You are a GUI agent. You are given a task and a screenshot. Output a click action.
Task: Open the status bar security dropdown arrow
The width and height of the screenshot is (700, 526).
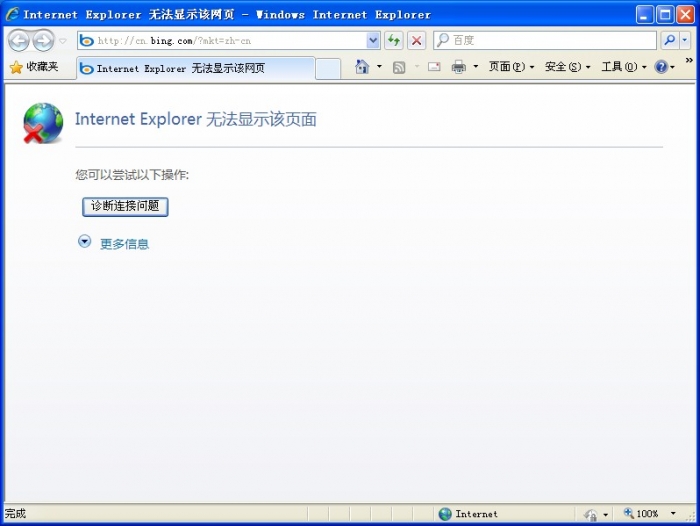(605, 514)
